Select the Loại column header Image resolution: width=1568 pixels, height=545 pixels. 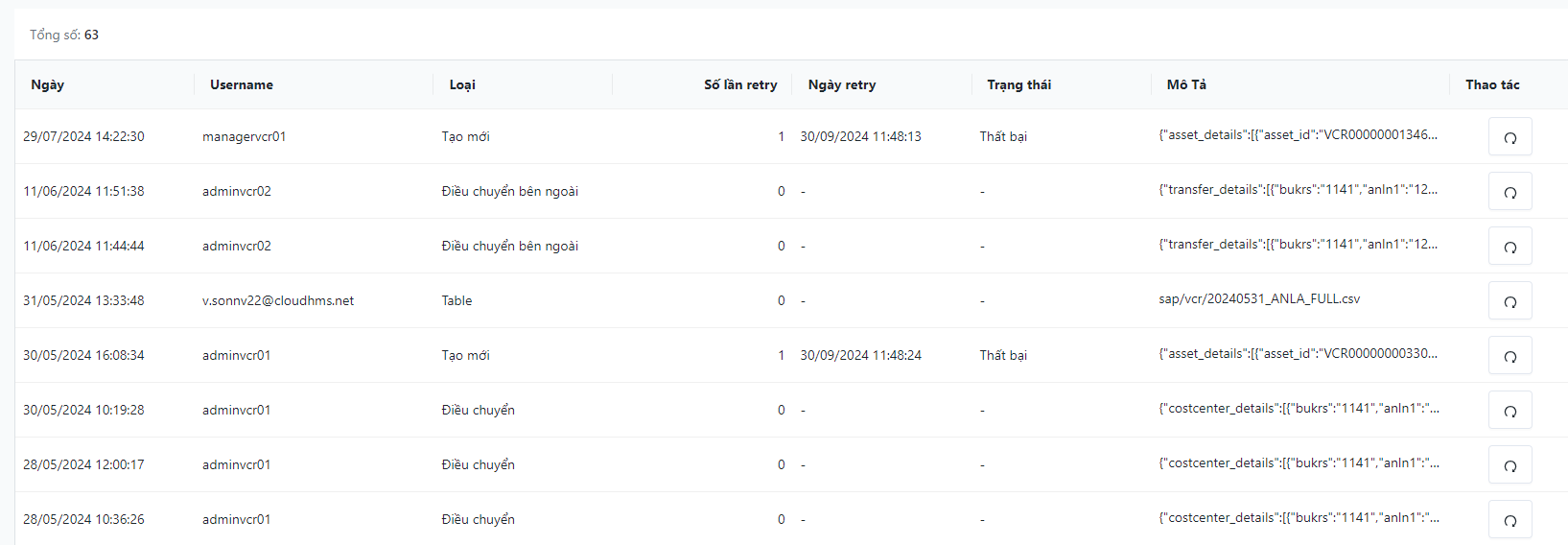(462, 84)
